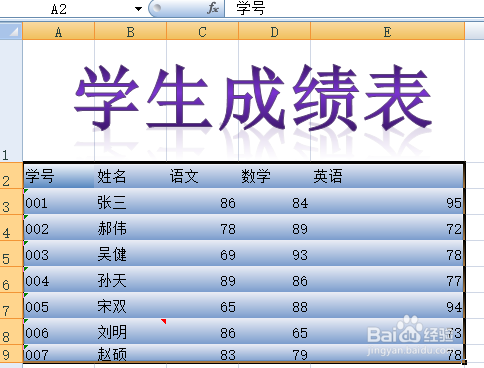The height and width of the screenshot is (368, 484).
Task: Select column A header
Action: coord(59,32)
